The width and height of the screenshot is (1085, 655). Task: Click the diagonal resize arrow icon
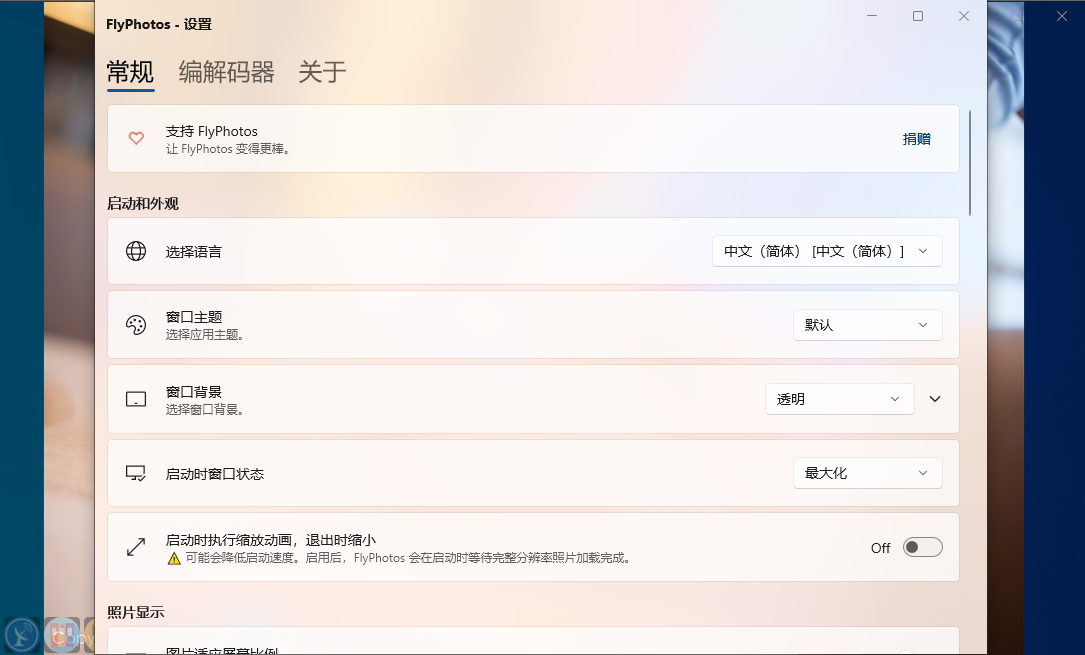(136, 547)
